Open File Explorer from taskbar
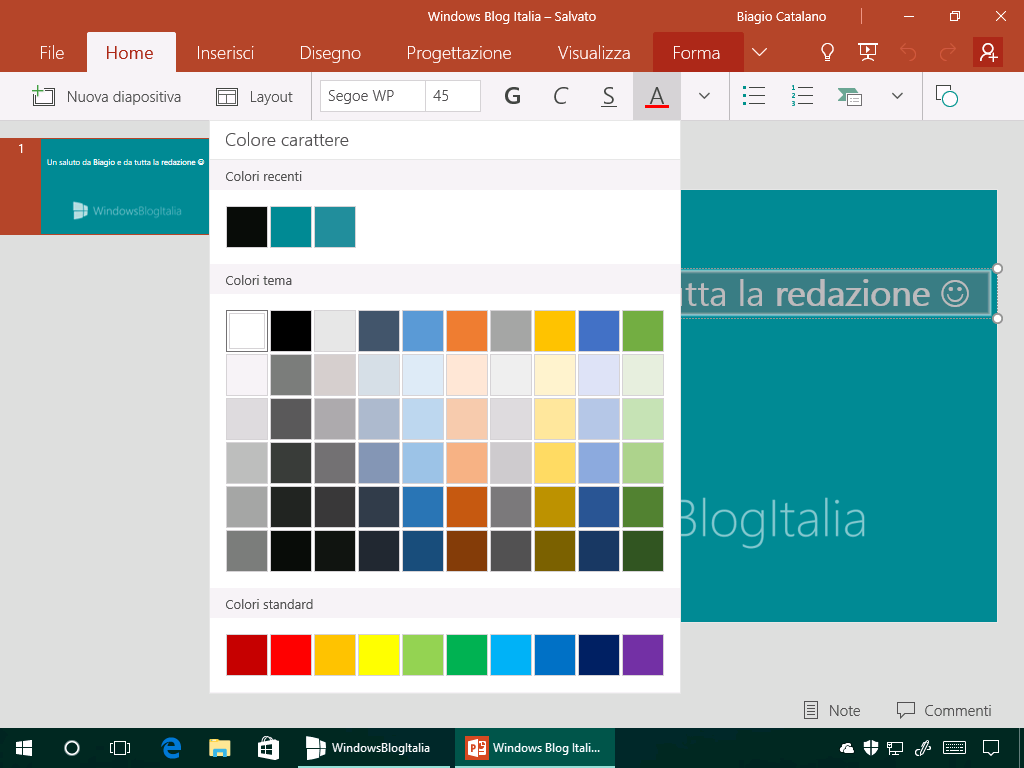1024x768 pixels. point(219,748)
